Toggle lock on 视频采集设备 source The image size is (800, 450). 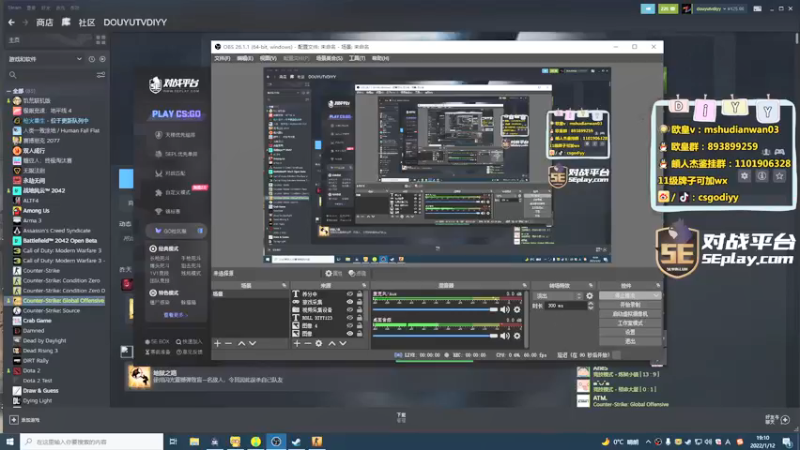tap(360, 310)
